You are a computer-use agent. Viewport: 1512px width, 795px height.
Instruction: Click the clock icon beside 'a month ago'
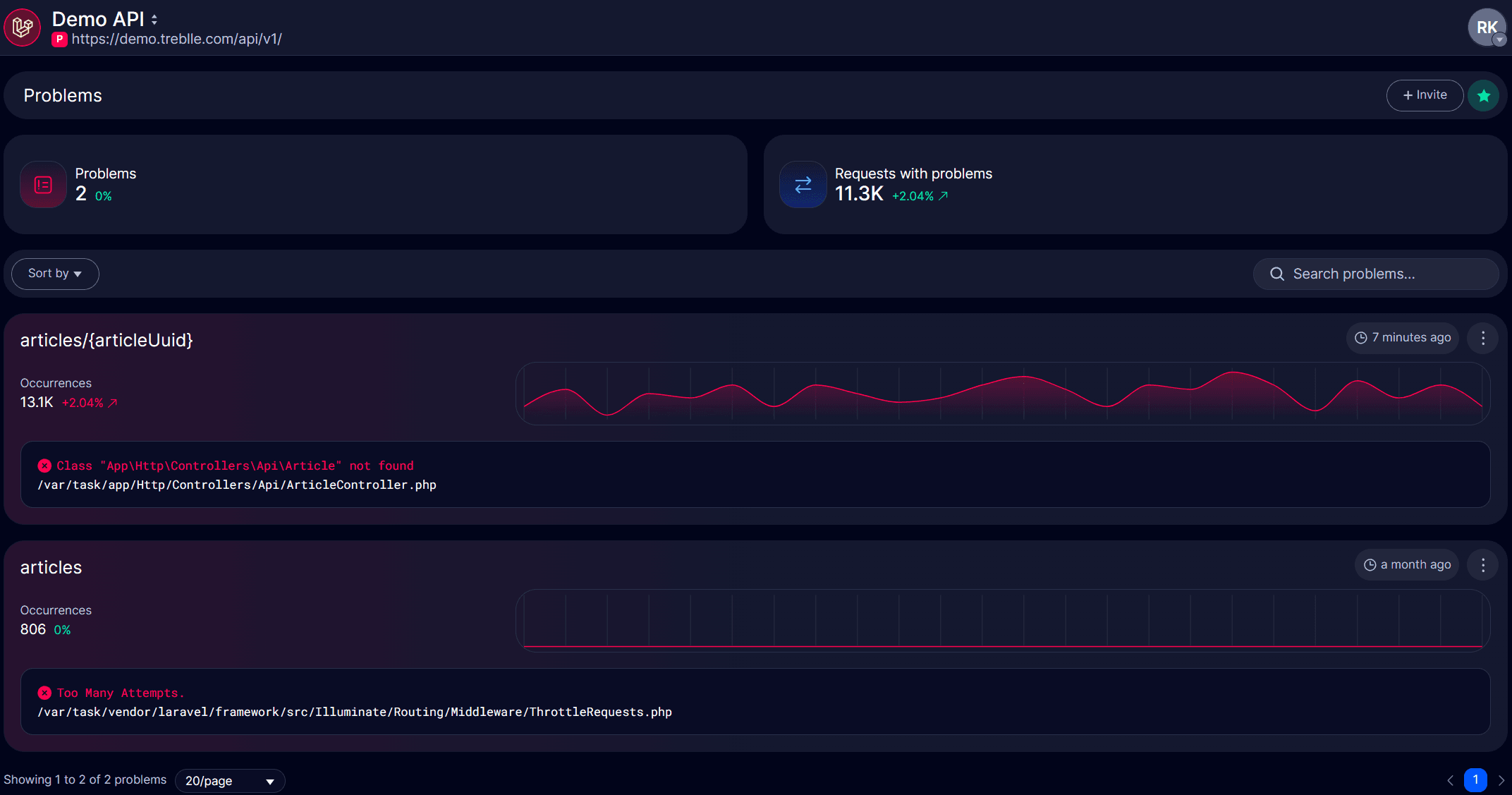pyautogui.click(x=1369, y=564)
